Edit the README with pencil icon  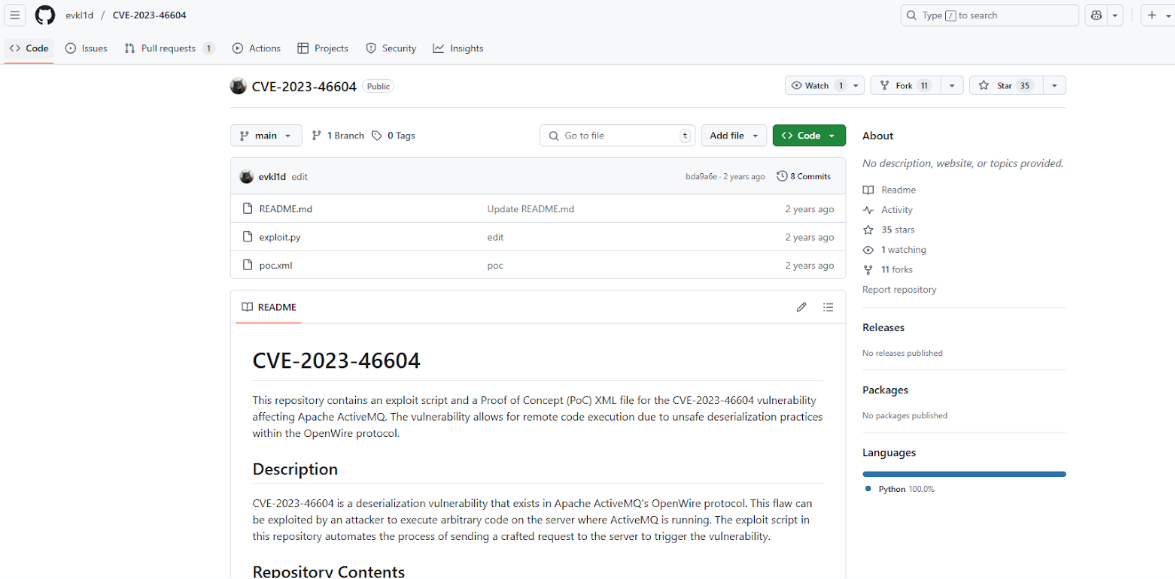tap(802, 307)
